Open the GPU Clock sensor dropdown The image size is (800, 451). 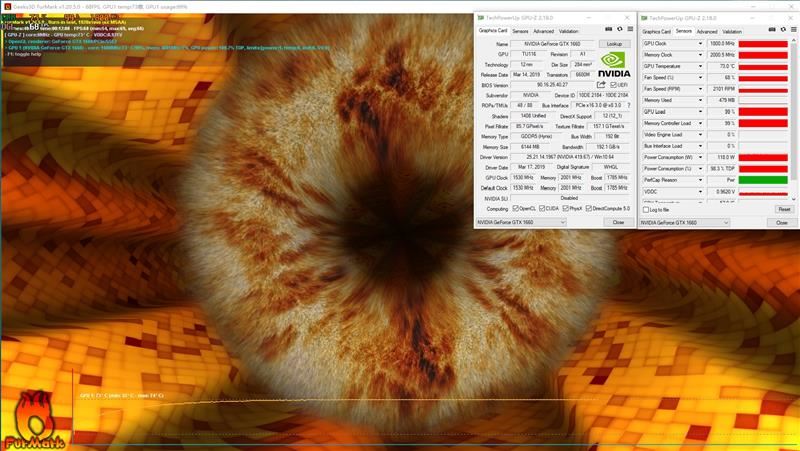700,44
